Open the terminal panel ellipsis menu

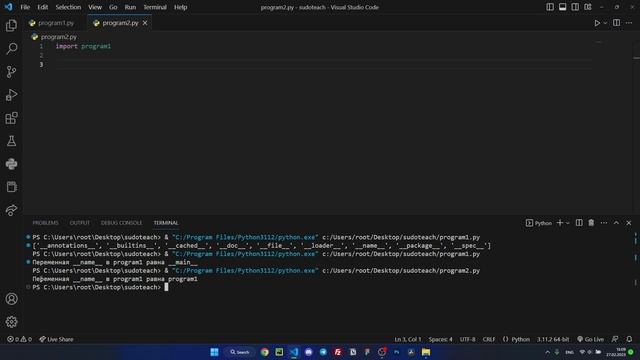click(604, 223)
